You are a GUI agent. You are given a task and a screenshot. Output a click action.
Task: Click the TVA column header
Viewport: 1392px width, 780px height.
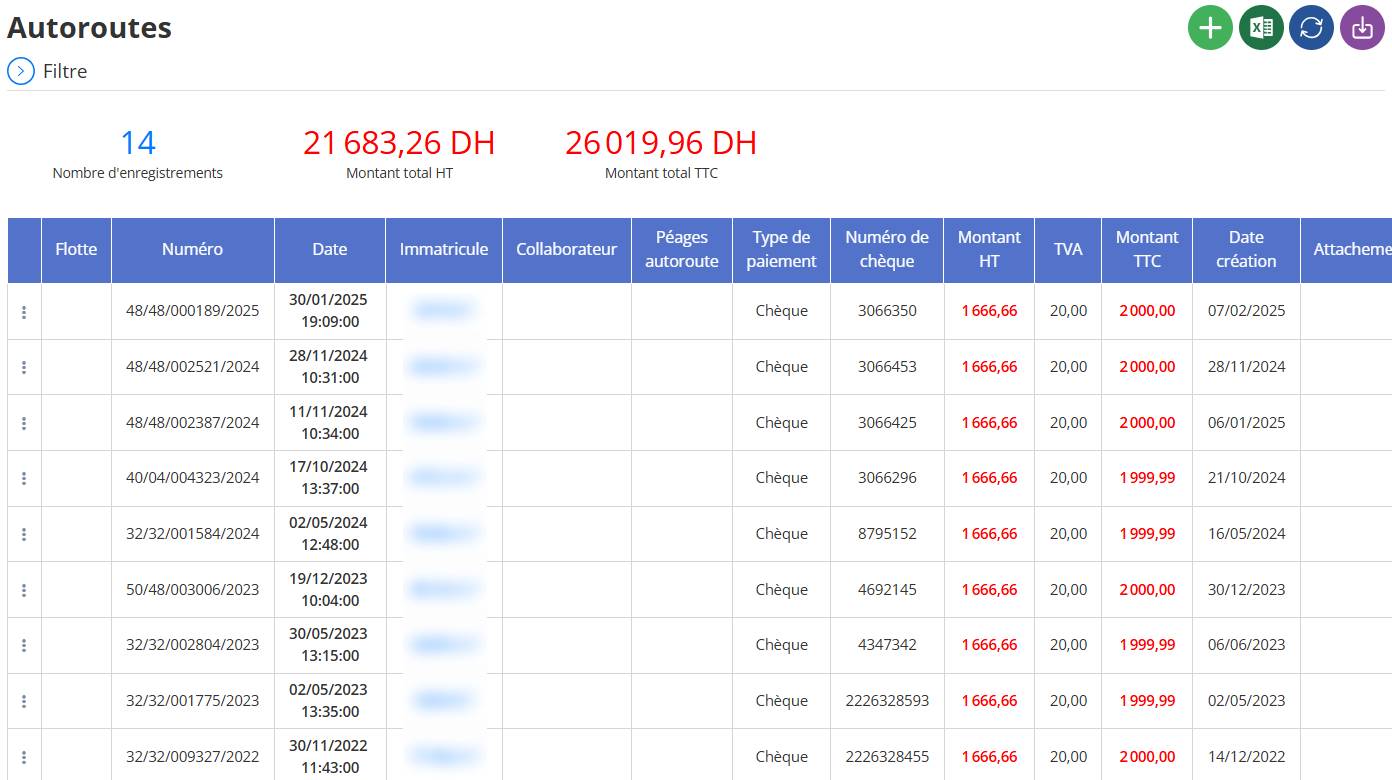[x=1068, y=250]
